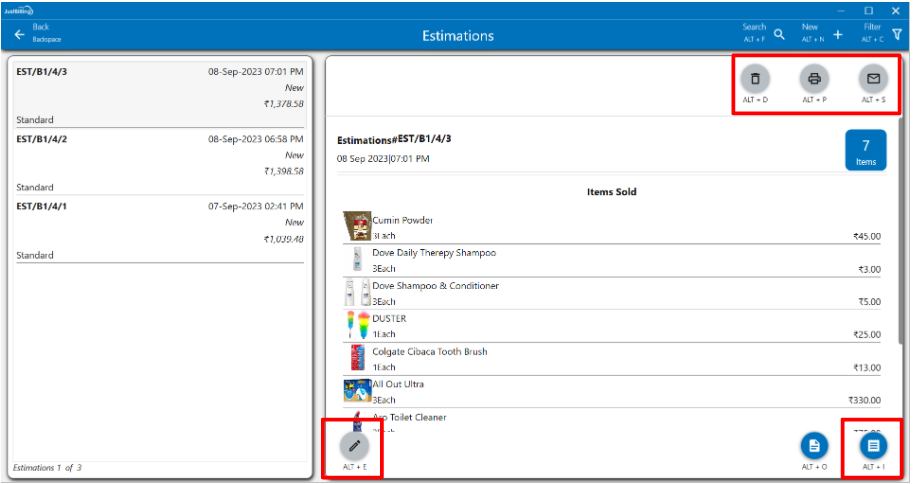Open the Filter funnel icon
Image resolution: width=913 pixels, height=484 pixels.
897,34
